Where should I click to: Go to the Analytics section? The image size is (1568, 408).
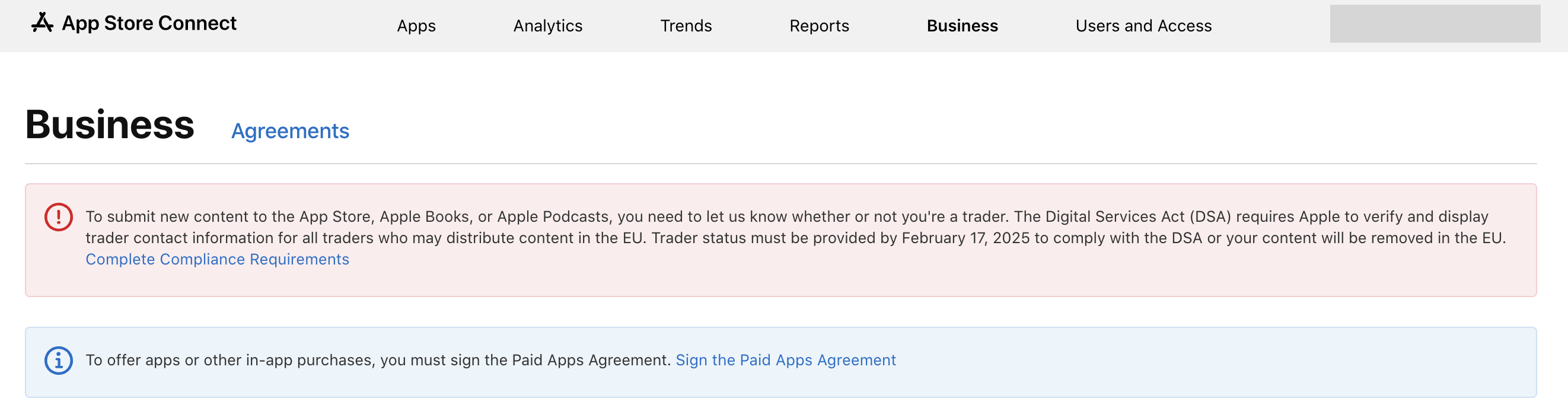pyautogui.click(x=547, y=26)
